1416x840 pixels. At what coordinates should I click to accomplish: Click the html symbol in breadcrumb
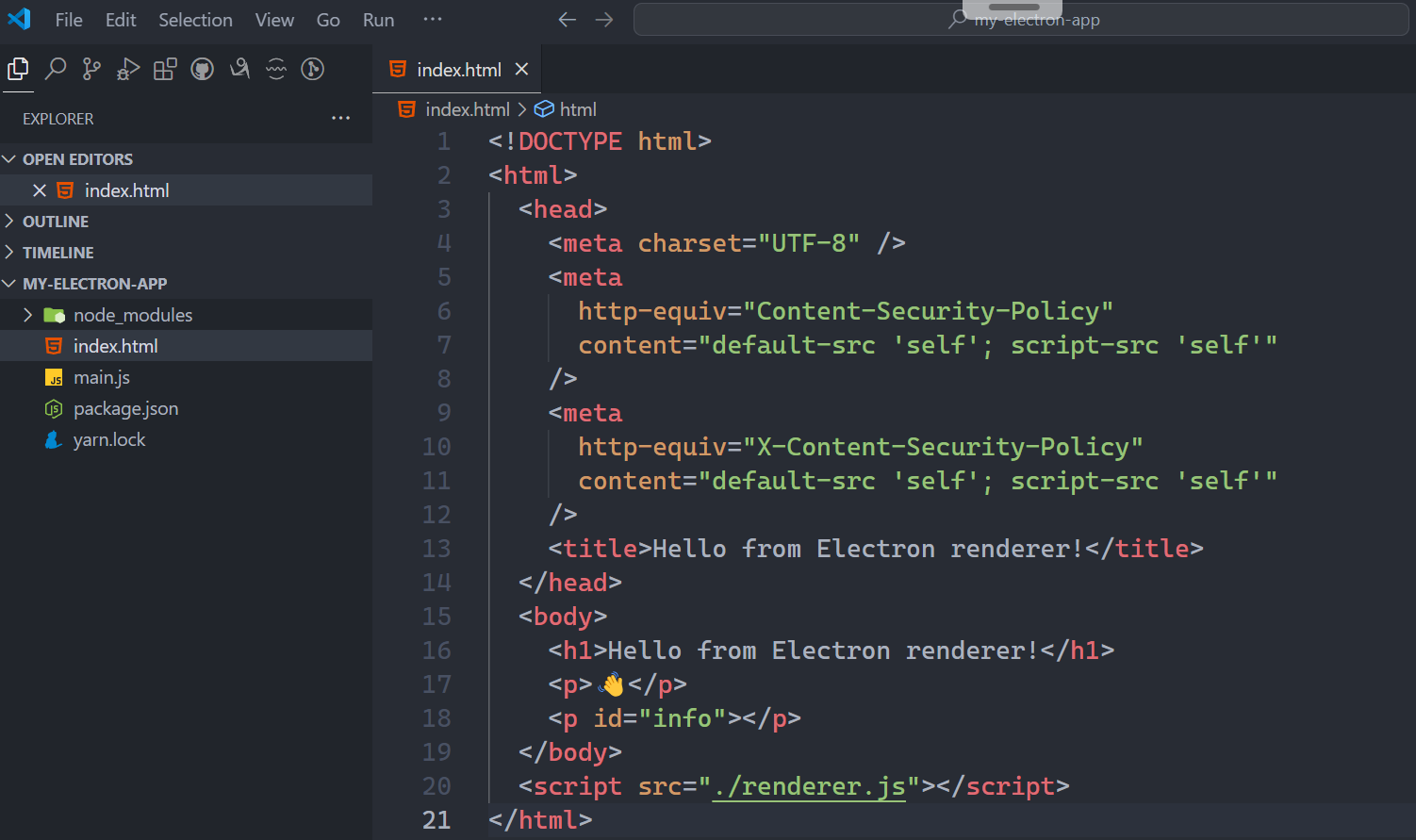(544, 109)
